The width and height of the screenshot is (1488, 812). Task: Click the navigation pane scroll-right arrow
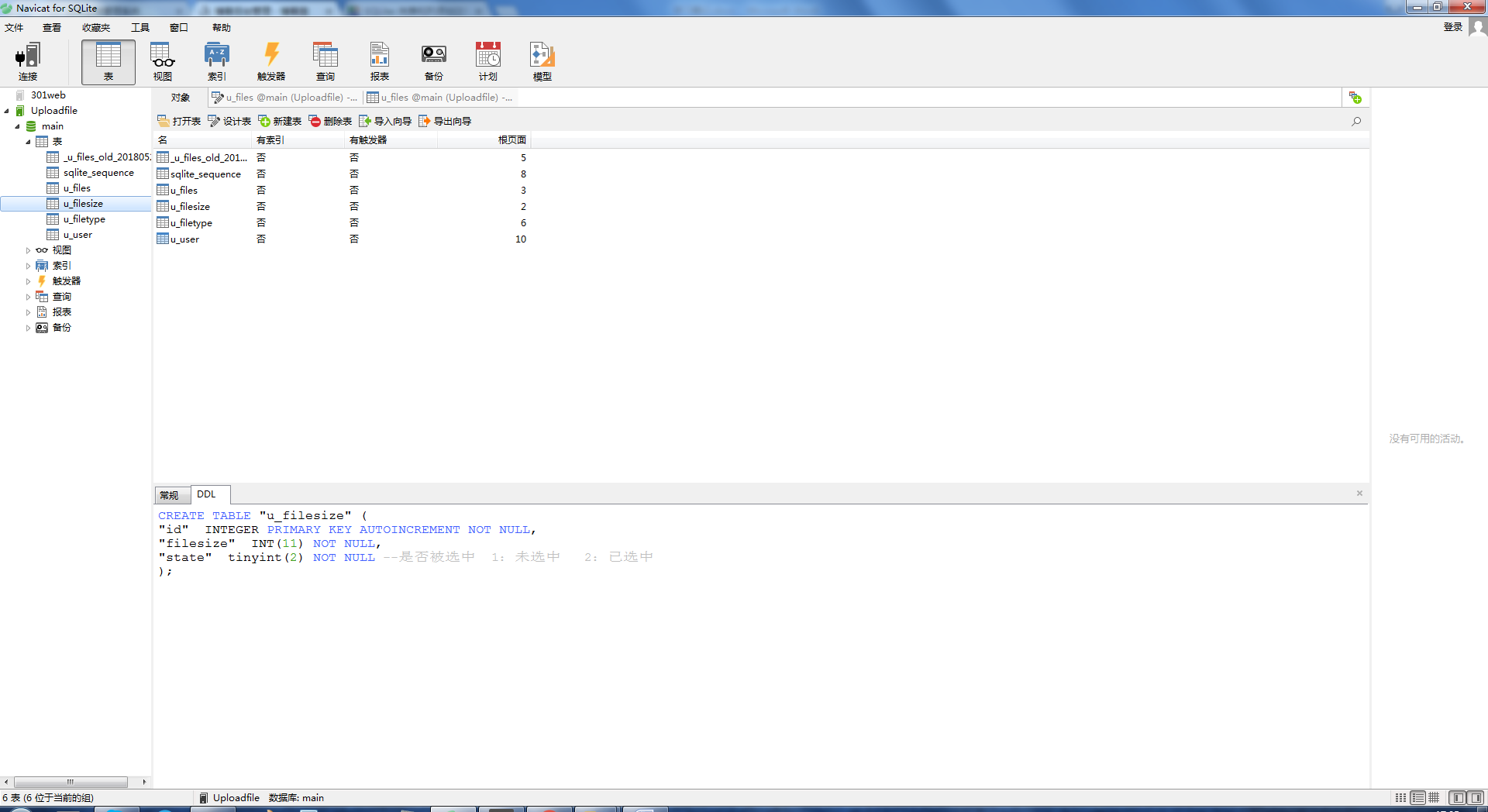144,782
